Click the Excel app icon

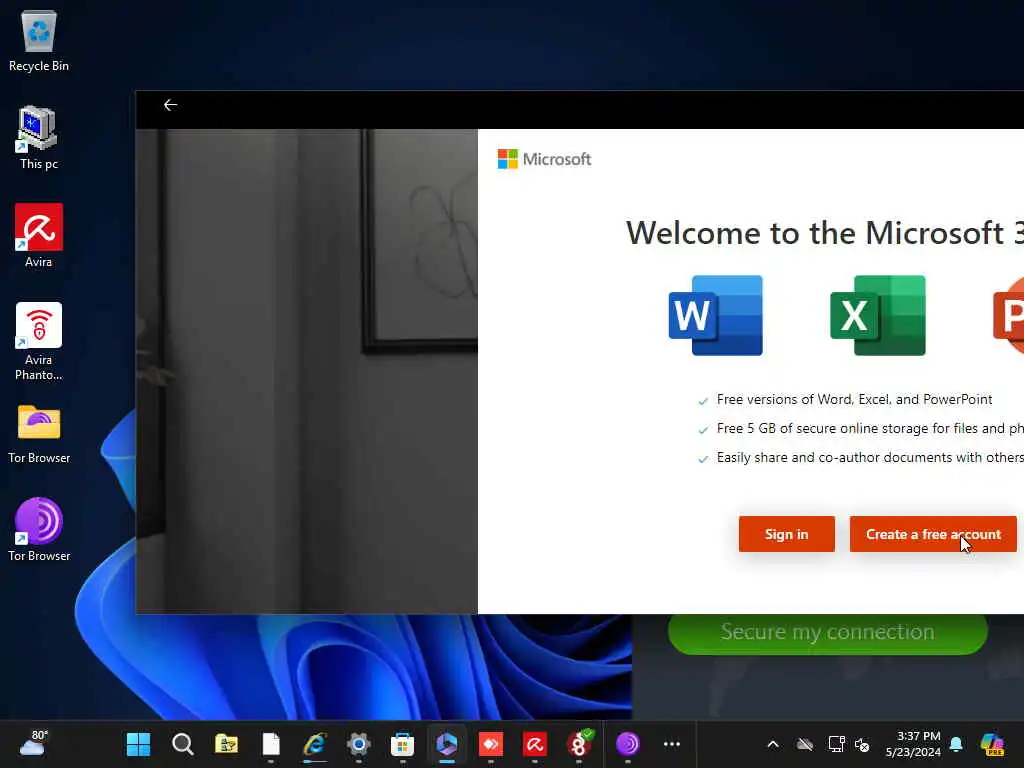pos(878,315)
